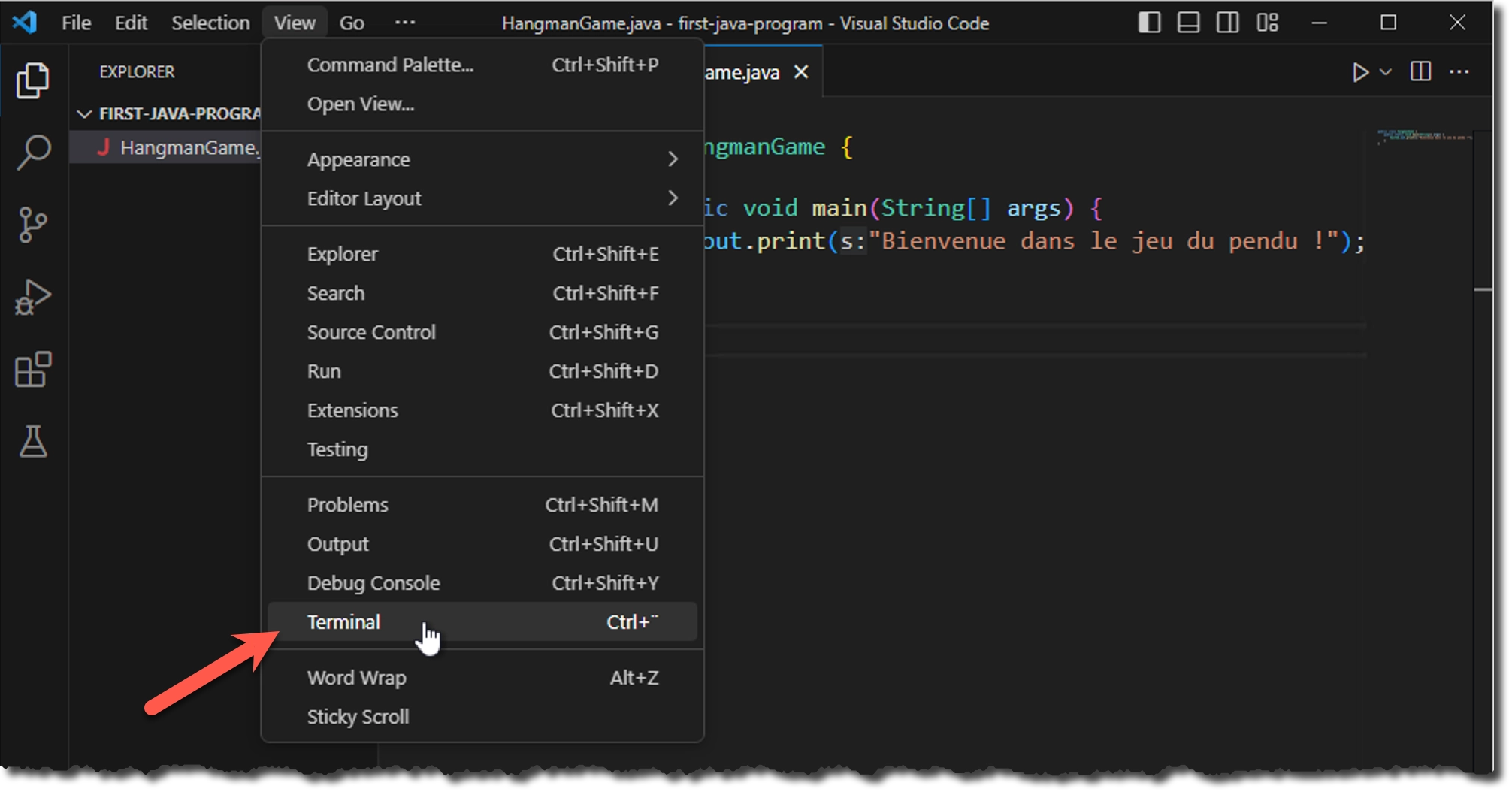Viewport: 1512px width, 795px height.
Task: Toggle Sticky Scroll menu entry
Action: pos(482,717)
